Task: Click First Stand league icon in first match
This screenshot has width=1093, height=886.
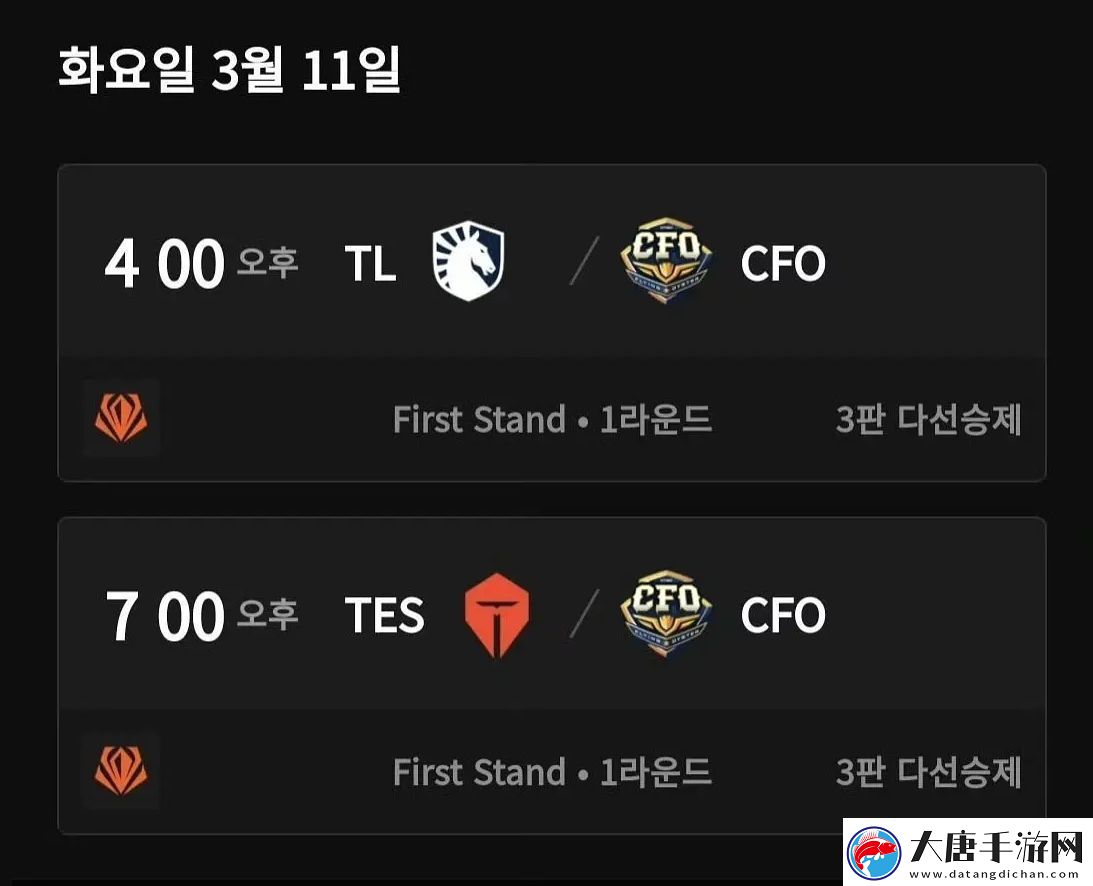Action: point(121,418)
